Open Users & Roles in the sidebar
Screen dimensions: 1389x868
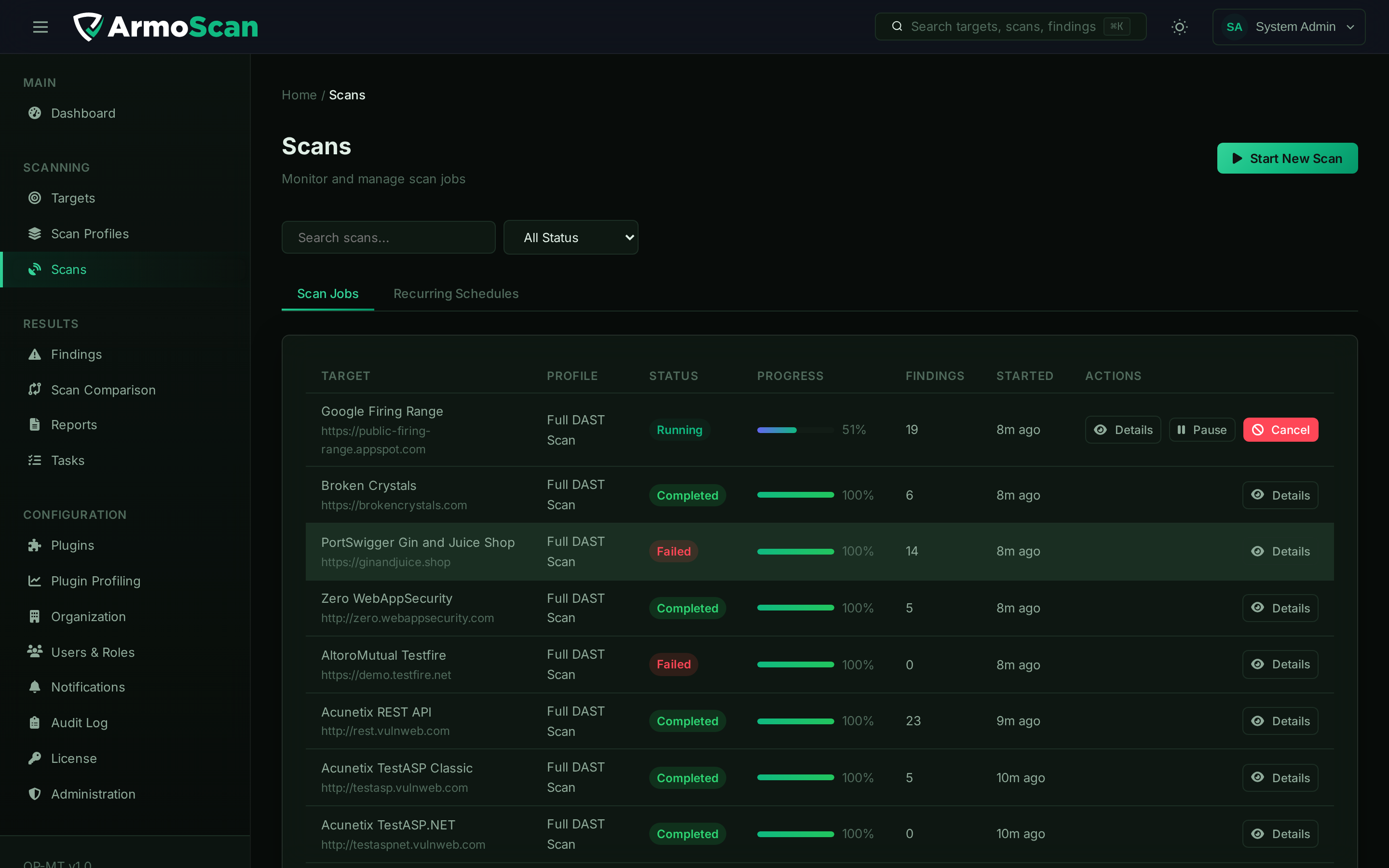(125, 652)
